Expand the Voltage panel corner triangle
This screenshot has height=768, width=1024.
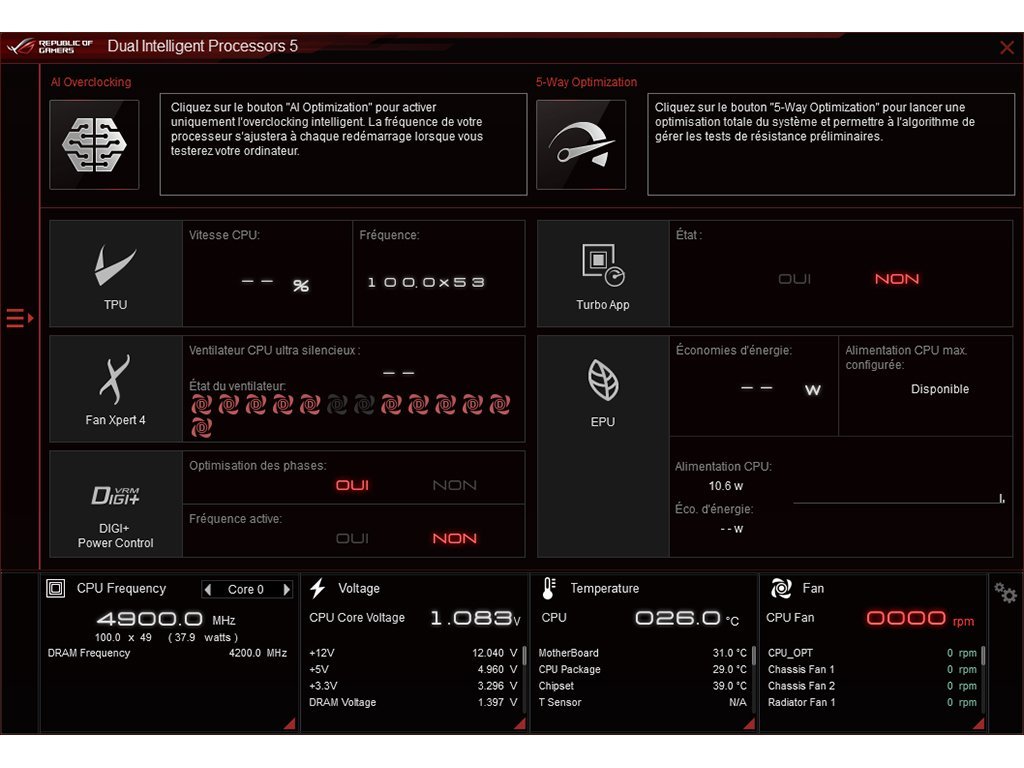tap(517, 723)
